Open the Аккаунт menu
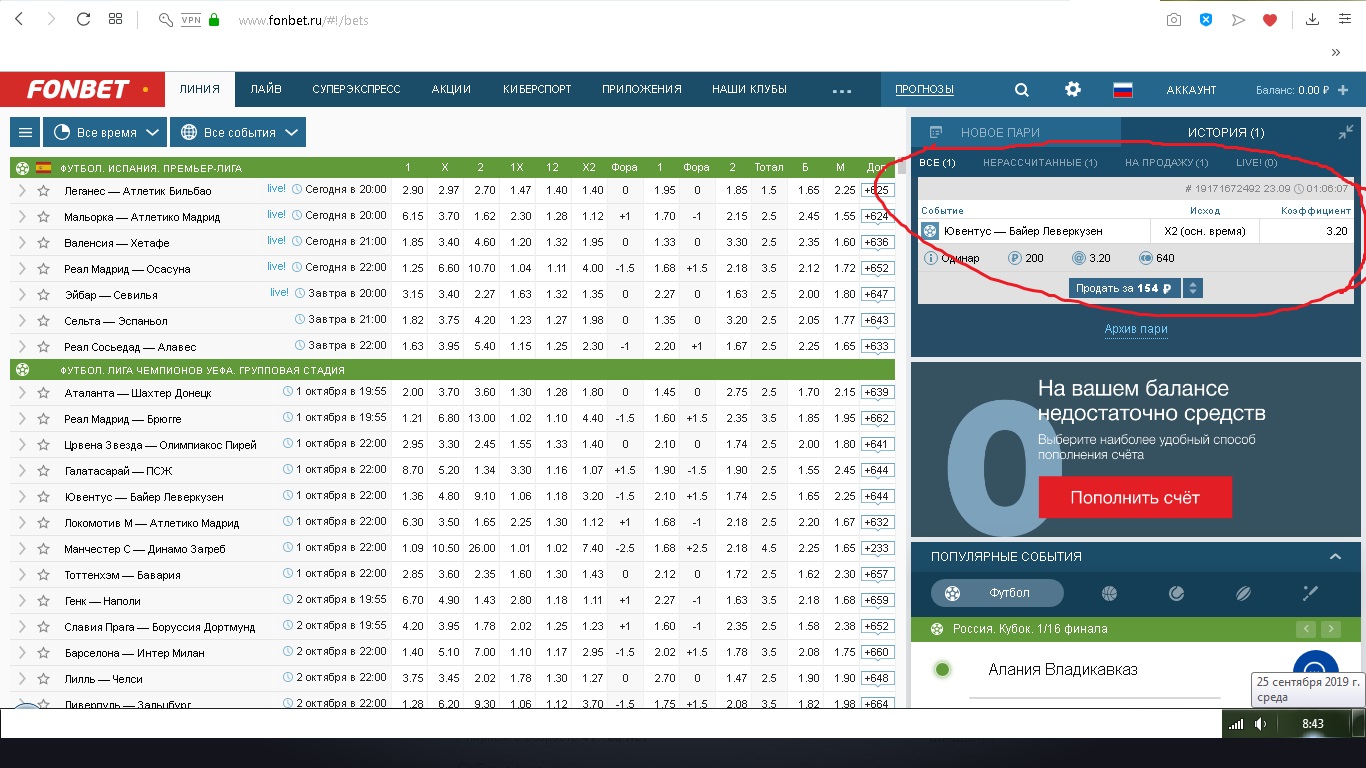Image resolution: width=1366 pixels, height=768 pixels. click(1191, 89)
